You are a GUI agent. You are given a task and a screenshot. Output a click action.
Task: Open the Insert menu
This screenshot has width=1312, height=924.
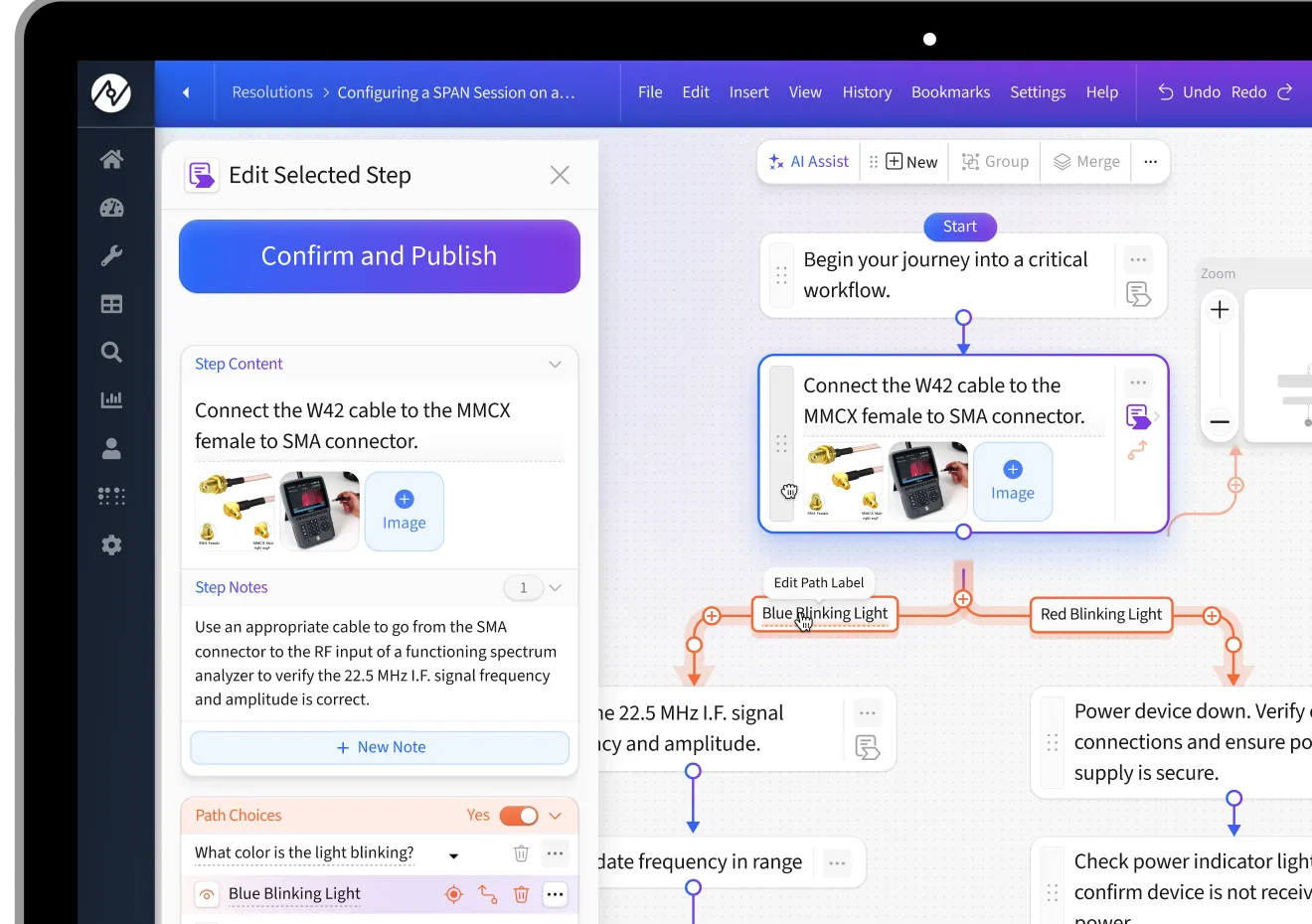(x=748, y=92)
